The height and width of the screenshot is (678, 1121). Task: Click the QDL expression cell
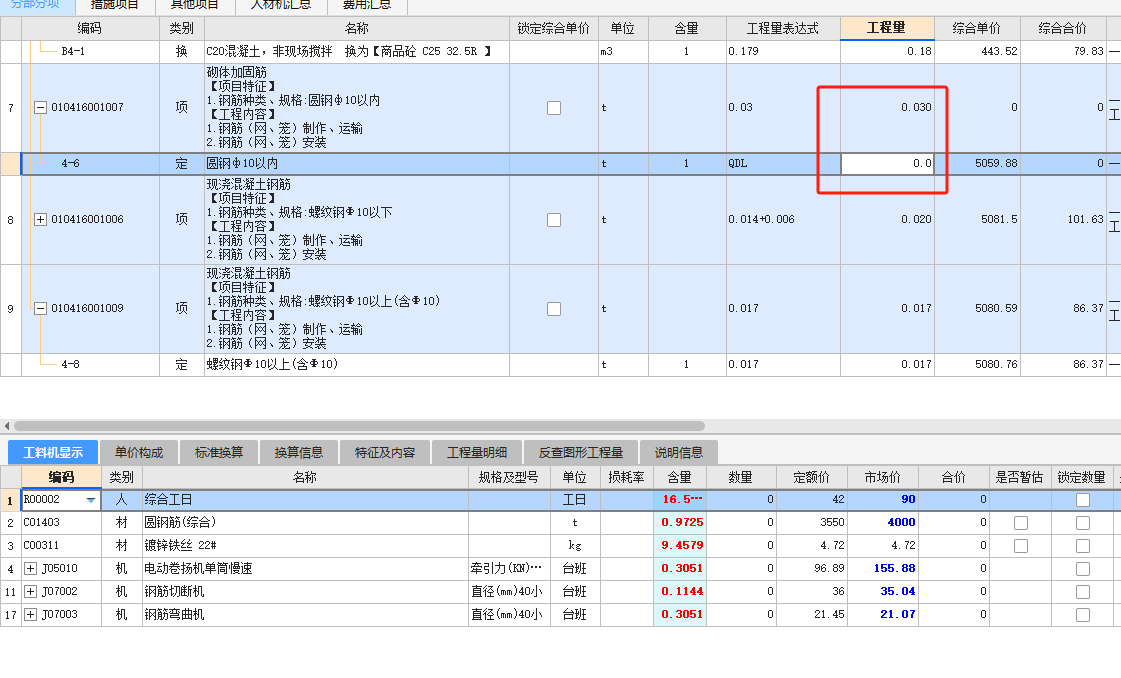(783, 164)
